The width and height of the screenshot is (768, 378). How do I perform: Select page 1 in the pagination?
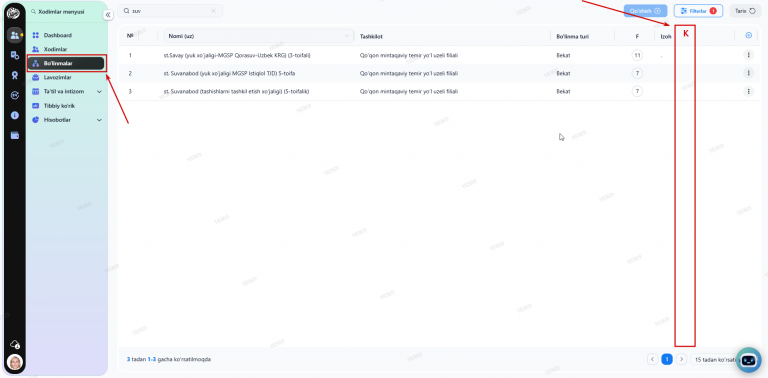pyautogui.click(x=667, y=359)
